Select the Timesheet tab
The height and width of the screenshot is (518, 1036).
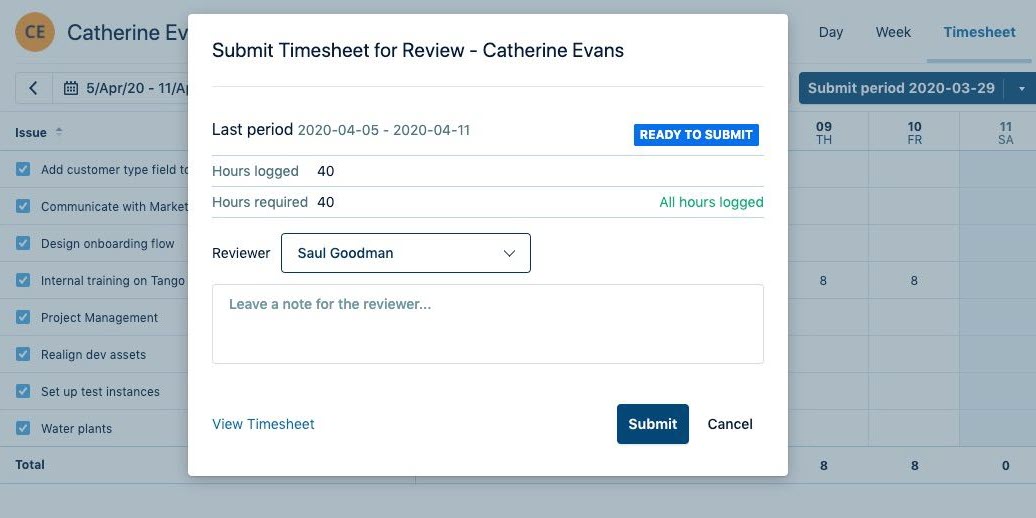(x=979, y=32)
